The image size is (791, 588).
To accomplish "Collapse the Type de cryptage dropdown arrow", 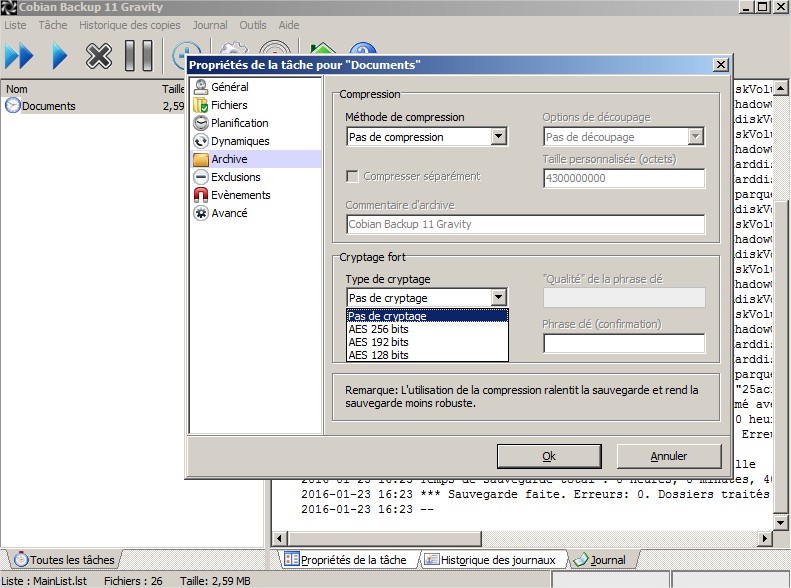I will click(x=498, y=298).
